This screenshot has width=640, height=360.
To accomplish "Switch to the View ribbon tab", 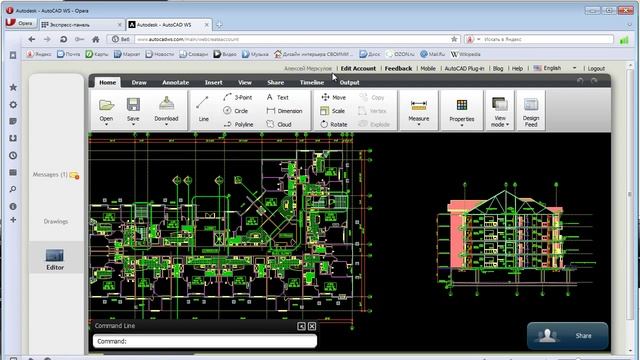I will click(244, 82).
